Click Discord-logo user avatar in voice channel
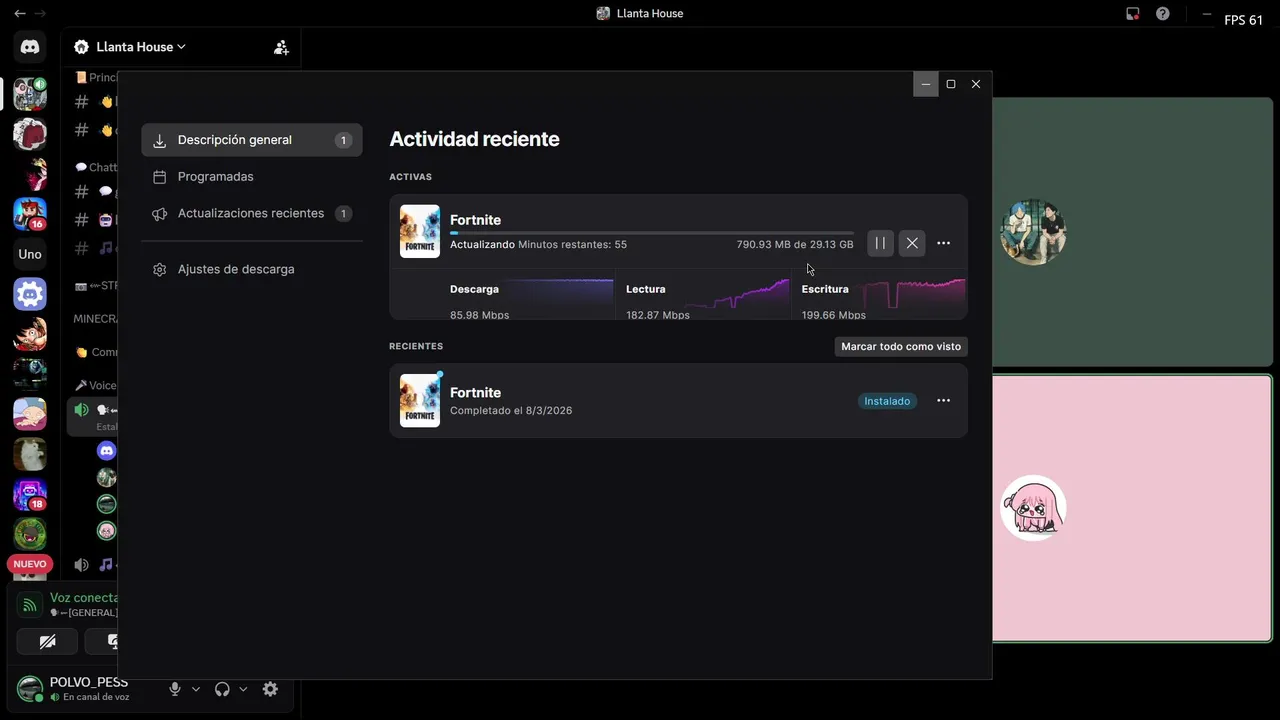The height and width of the screenshot is (720, 1280). pos(106,451)
